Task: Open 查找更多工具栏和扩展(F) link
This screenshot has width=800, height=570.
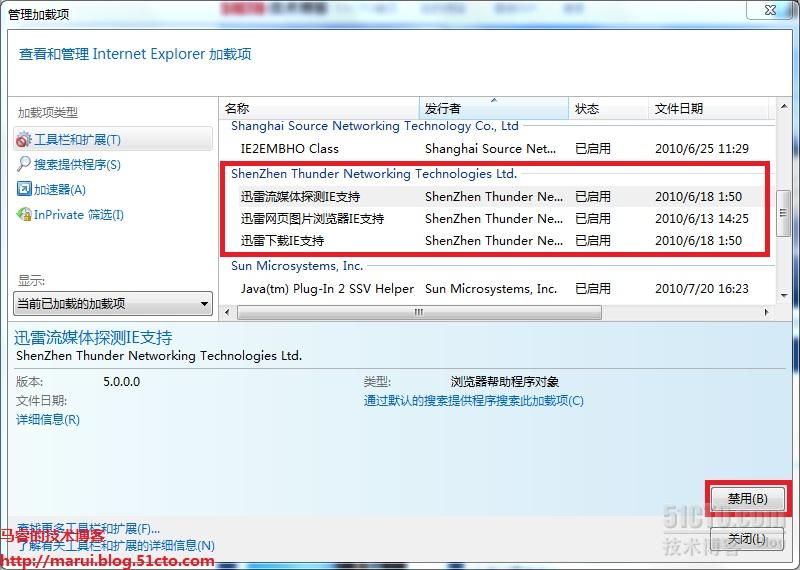Action: click(x=88, y=528)
